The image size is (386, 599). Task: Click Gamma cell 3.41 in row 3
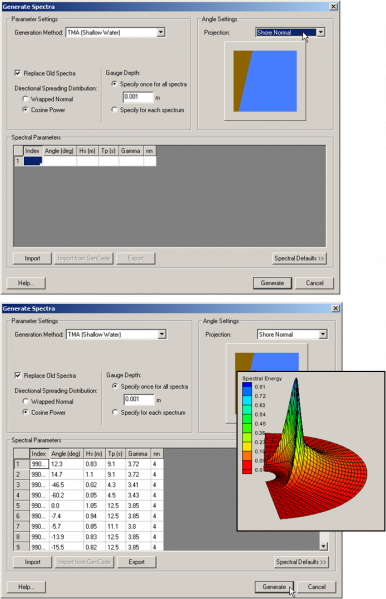pyautogui.click(x=138, y=485)
